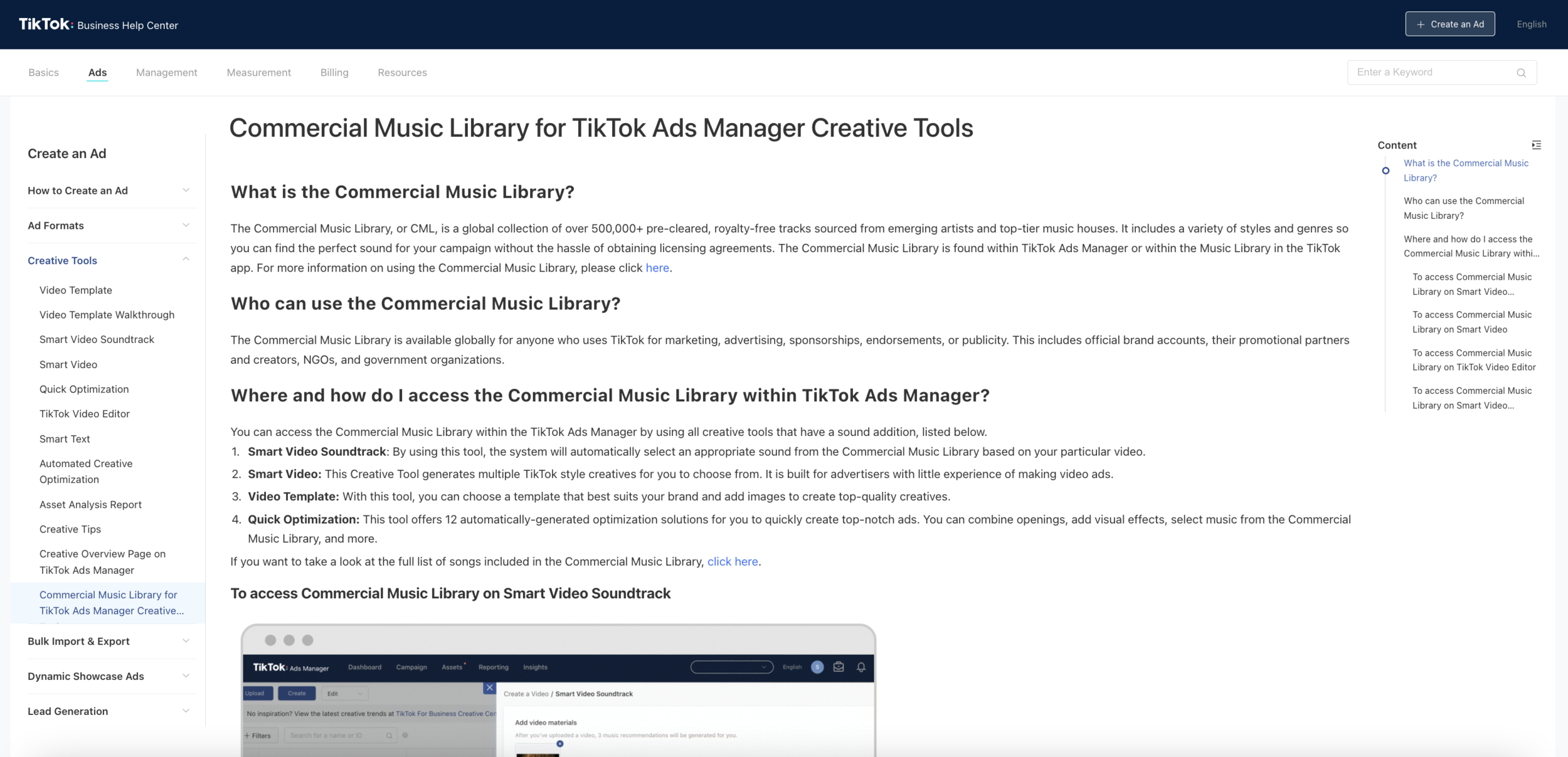Viewport: 1568px width, 757px height.
Task: Open the Smart Video sidebar article
Action: [x=68, y=364]
